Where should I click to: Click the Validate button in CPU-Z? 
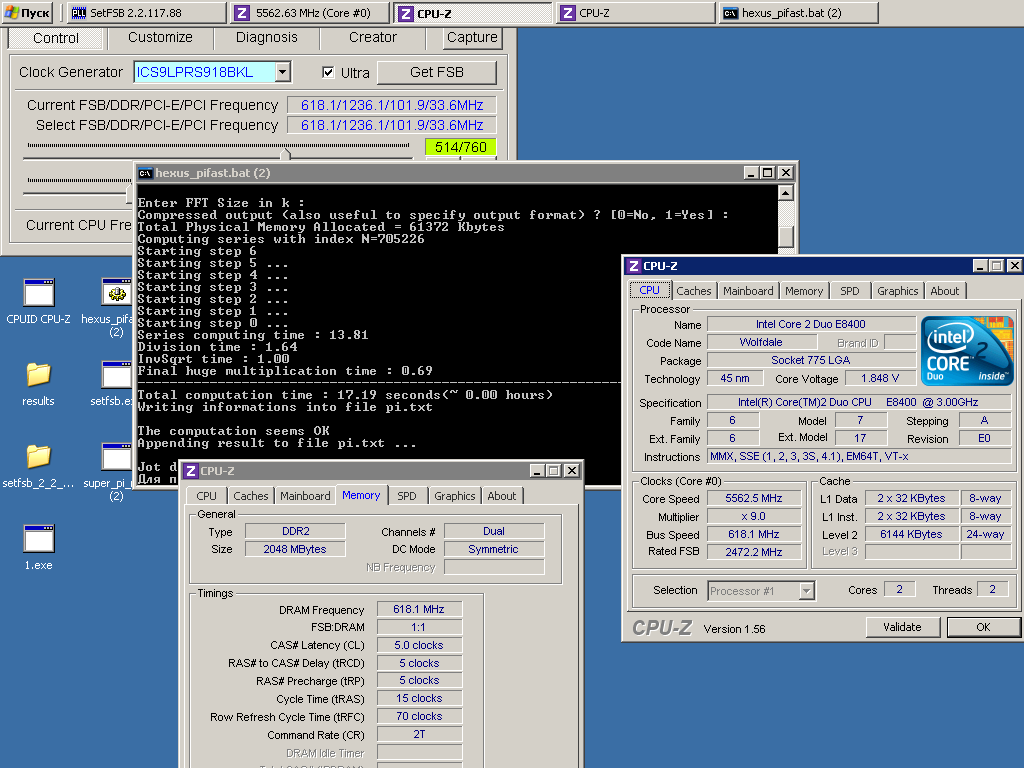903,627
